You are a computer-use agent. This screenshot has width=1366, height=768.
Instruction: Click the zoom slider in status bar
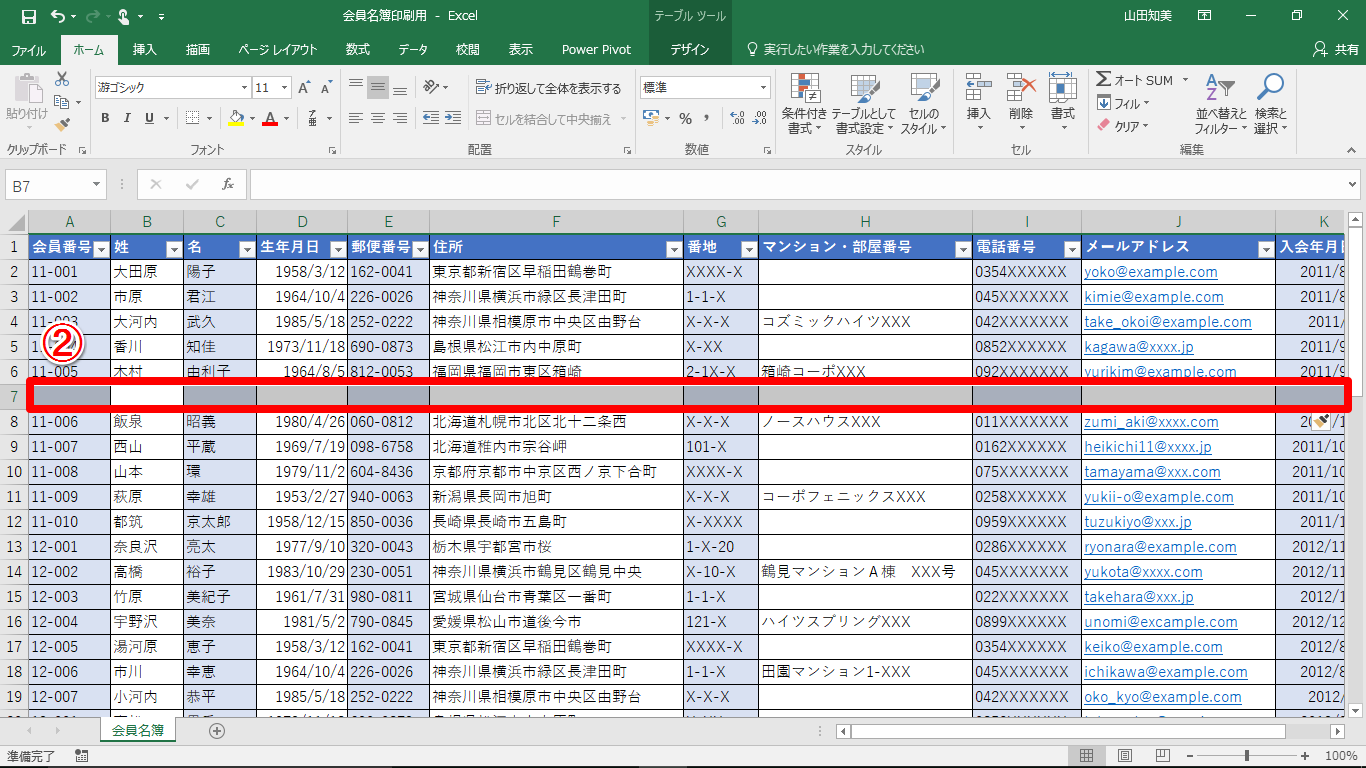click(x=1247, y=755)
